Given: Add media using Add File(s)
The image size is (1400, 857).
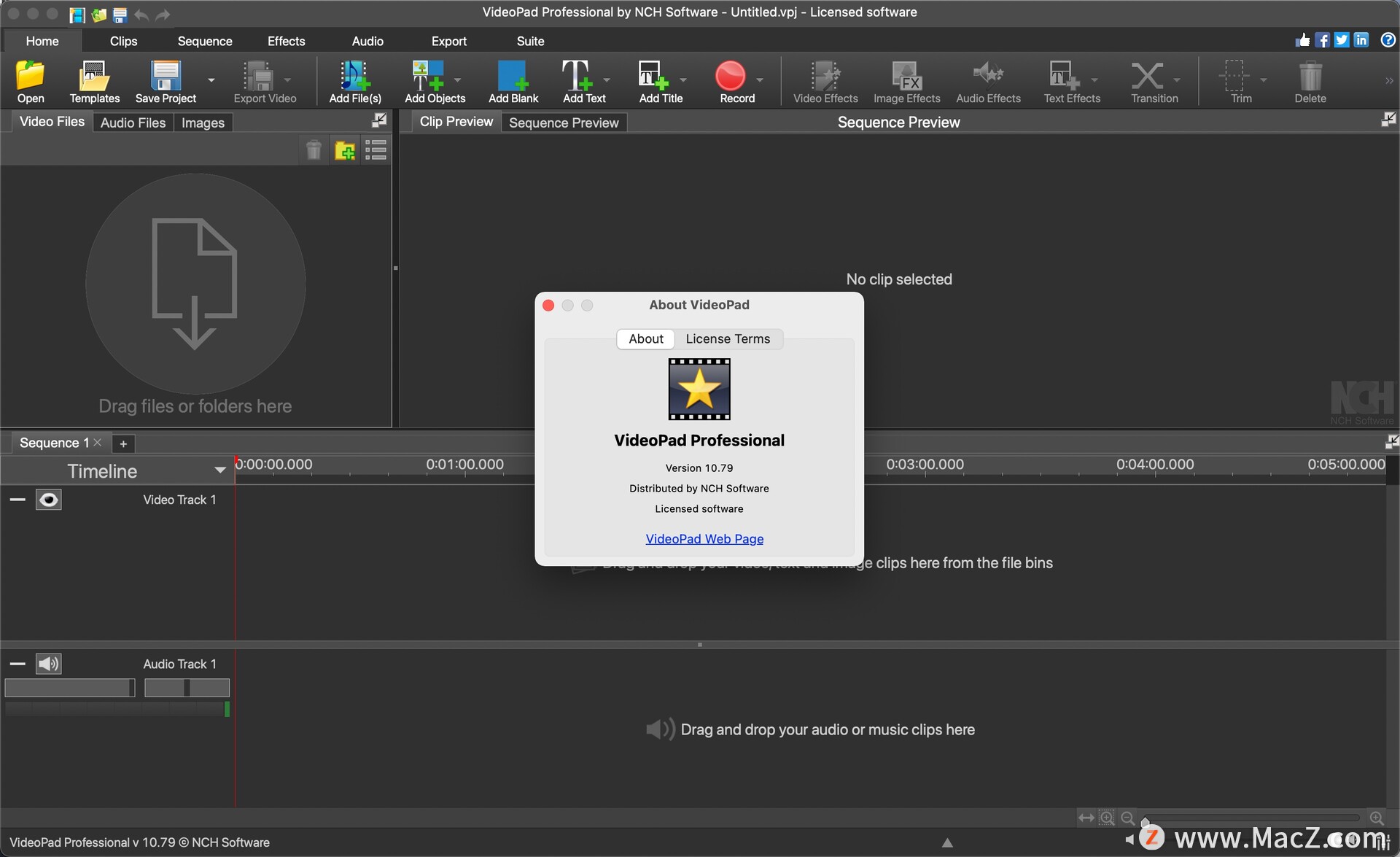Looking at the screenshot, I should (355, 82).
